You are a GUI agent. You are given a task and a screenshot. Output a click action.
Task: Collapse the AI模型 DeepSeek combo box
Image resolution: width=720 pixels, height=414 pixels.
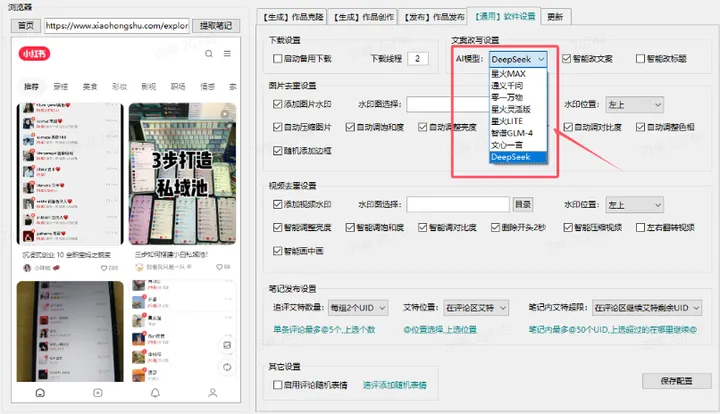pyautogui.click(x=518, y=59)
